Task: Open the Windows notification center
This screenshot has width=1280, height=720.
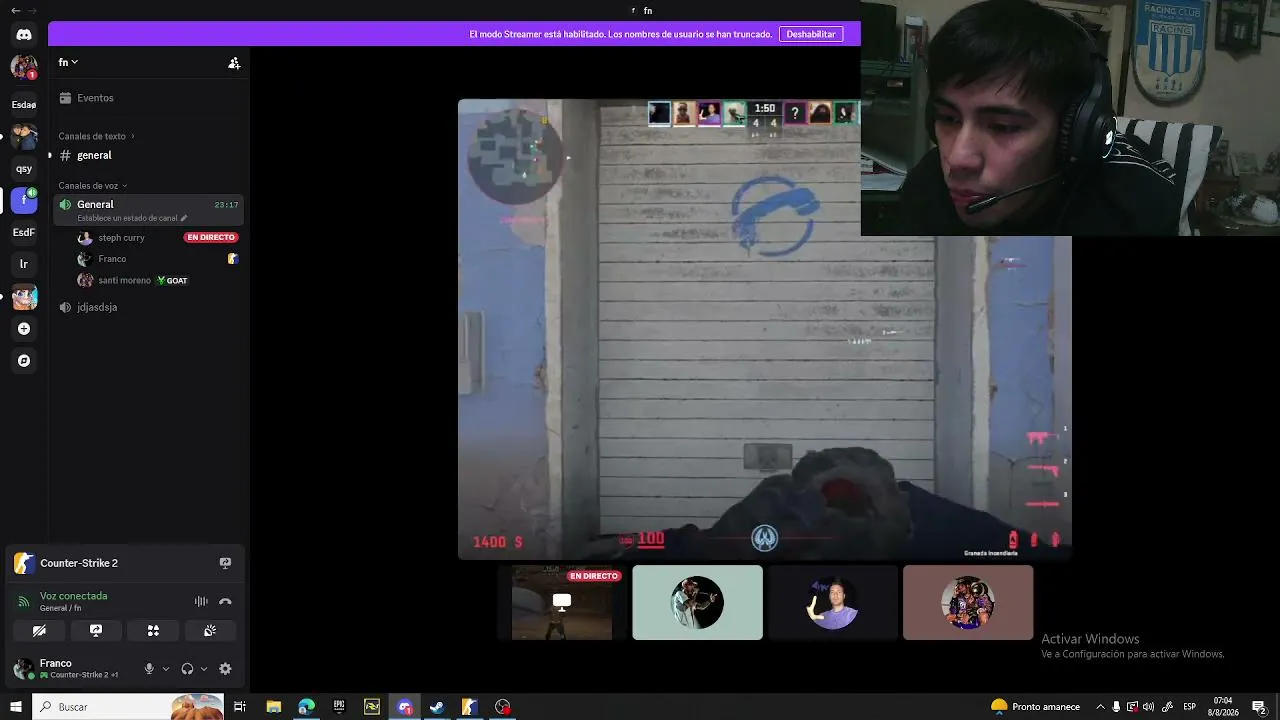Action: [x=1259, y=707]
